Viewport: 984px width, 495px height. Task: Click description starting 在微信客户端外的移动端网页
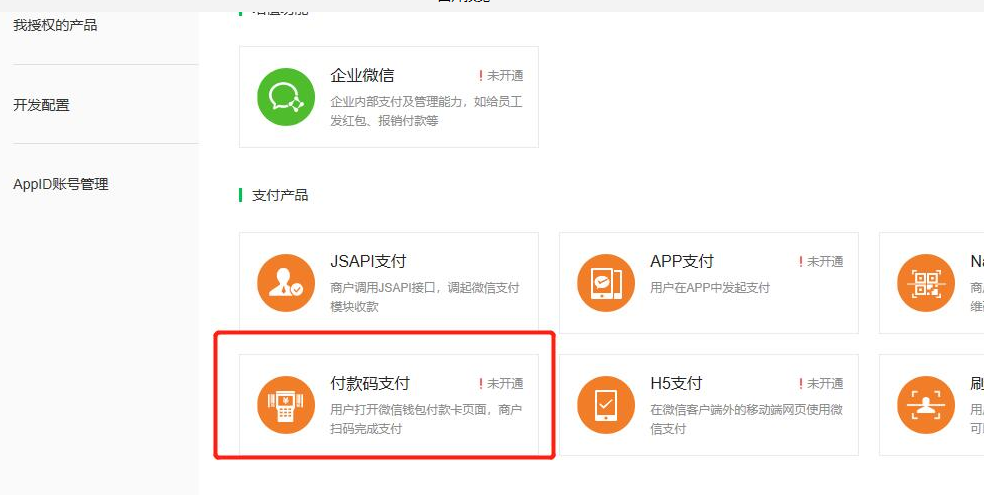746,419
